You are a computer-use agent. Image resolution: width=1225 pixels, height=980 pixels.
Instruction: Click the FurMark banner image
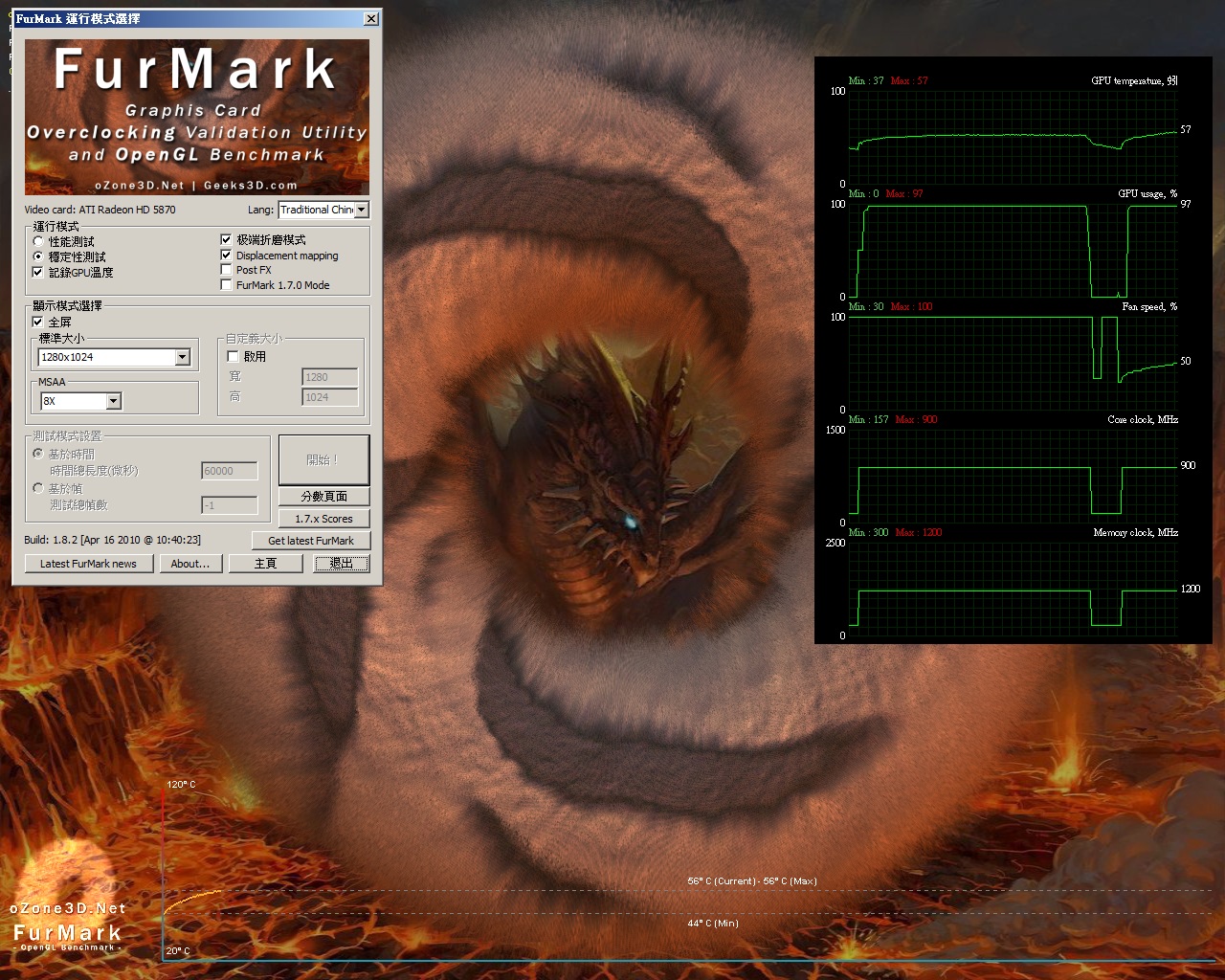[x=197, y=117]
